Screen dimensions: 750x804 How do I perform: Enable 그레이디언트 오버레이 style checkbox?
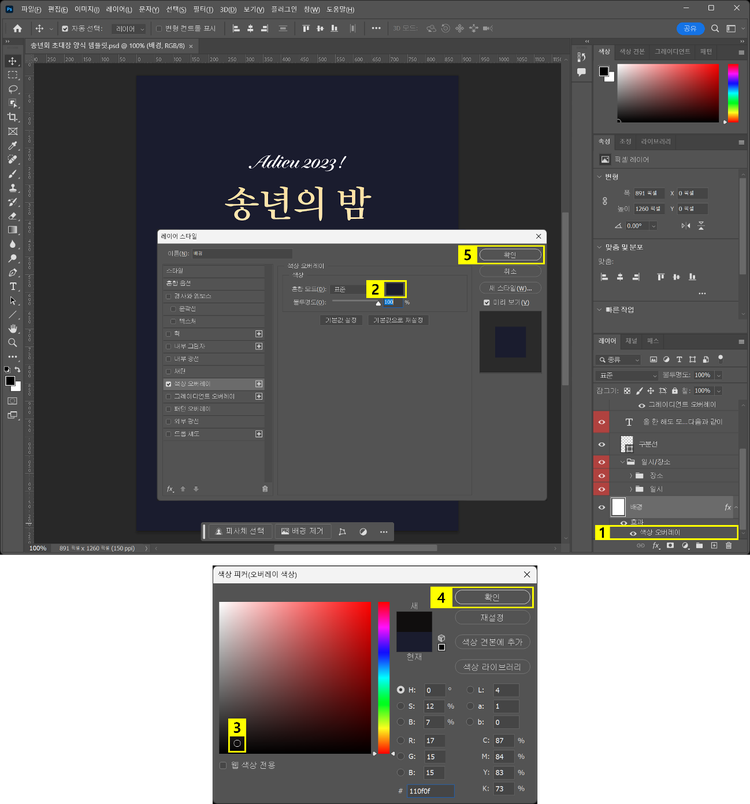pos(168,396)
